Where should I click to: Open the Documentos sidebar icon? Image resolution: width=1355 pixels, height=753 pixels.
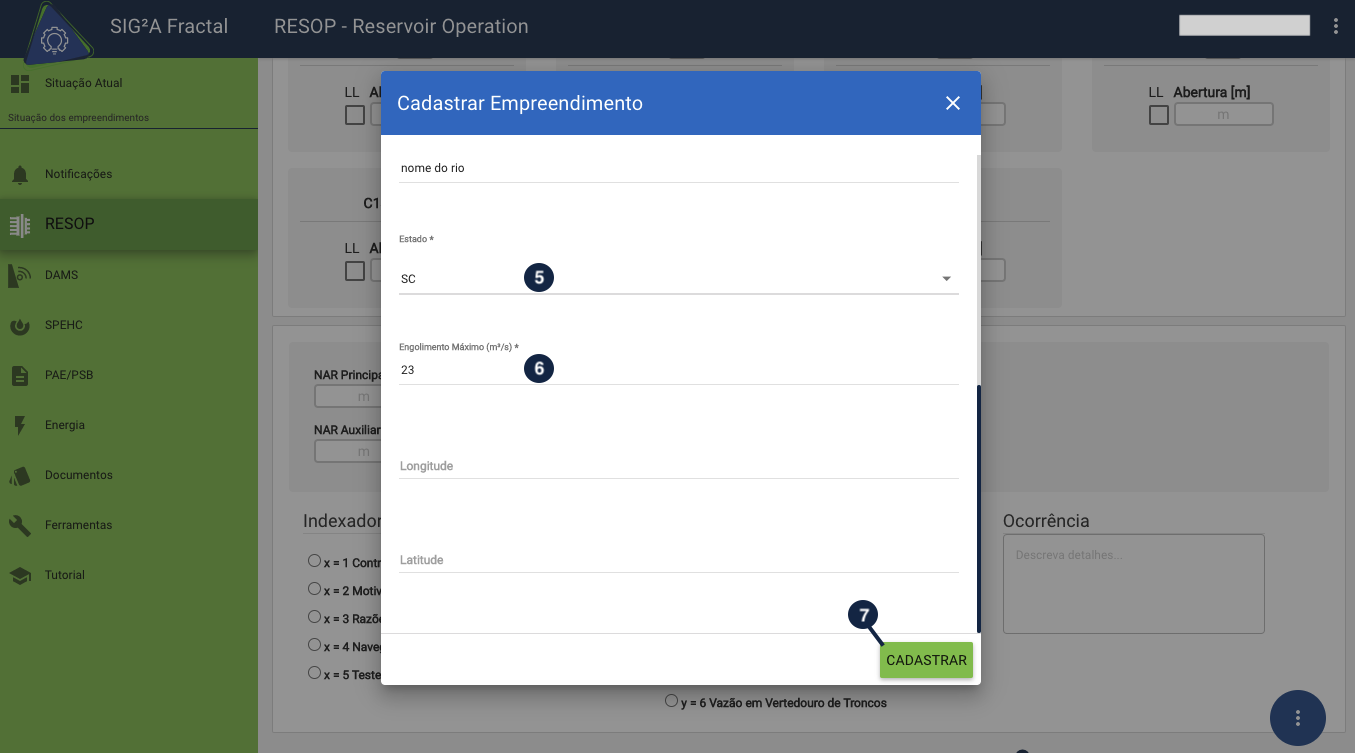click(x=20, y=476)
